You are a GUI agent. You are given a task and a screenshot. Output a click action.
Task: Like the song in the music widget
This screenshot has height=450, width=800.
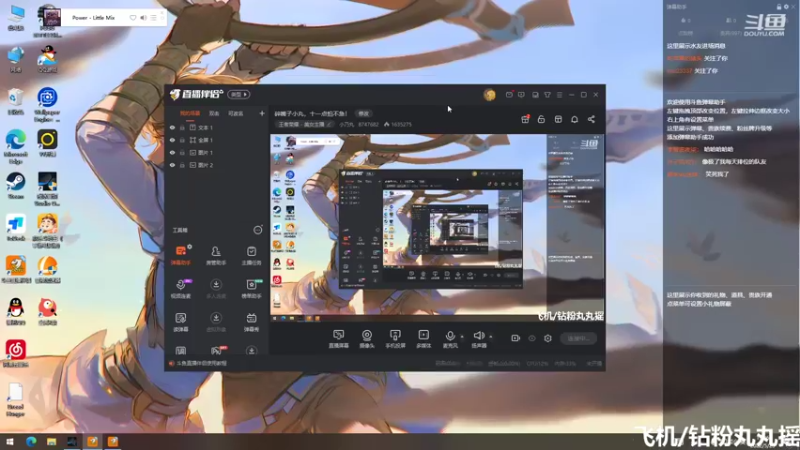(133, 17)
